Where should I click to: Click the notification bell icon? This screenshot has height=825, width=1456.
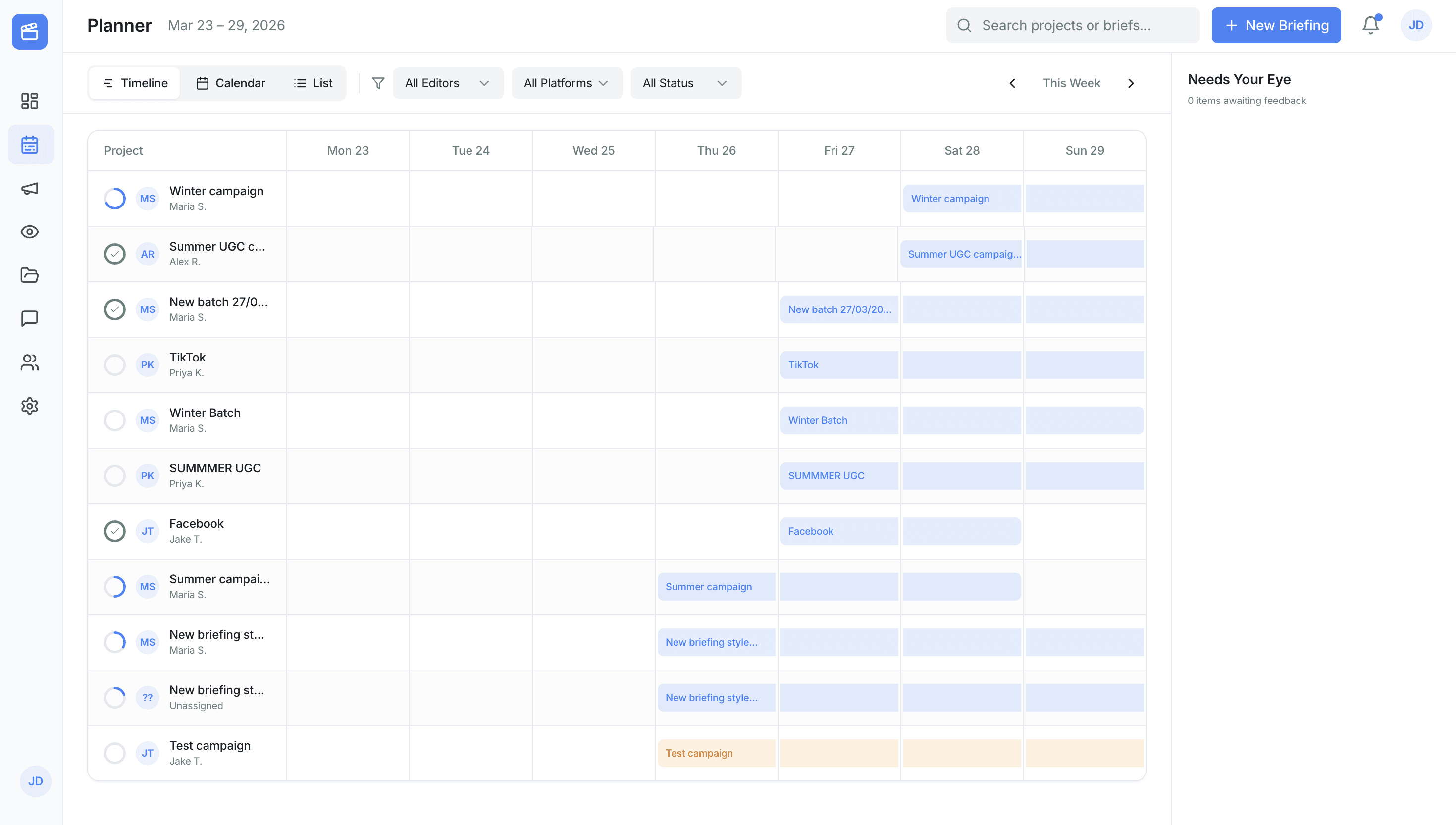1370,25
